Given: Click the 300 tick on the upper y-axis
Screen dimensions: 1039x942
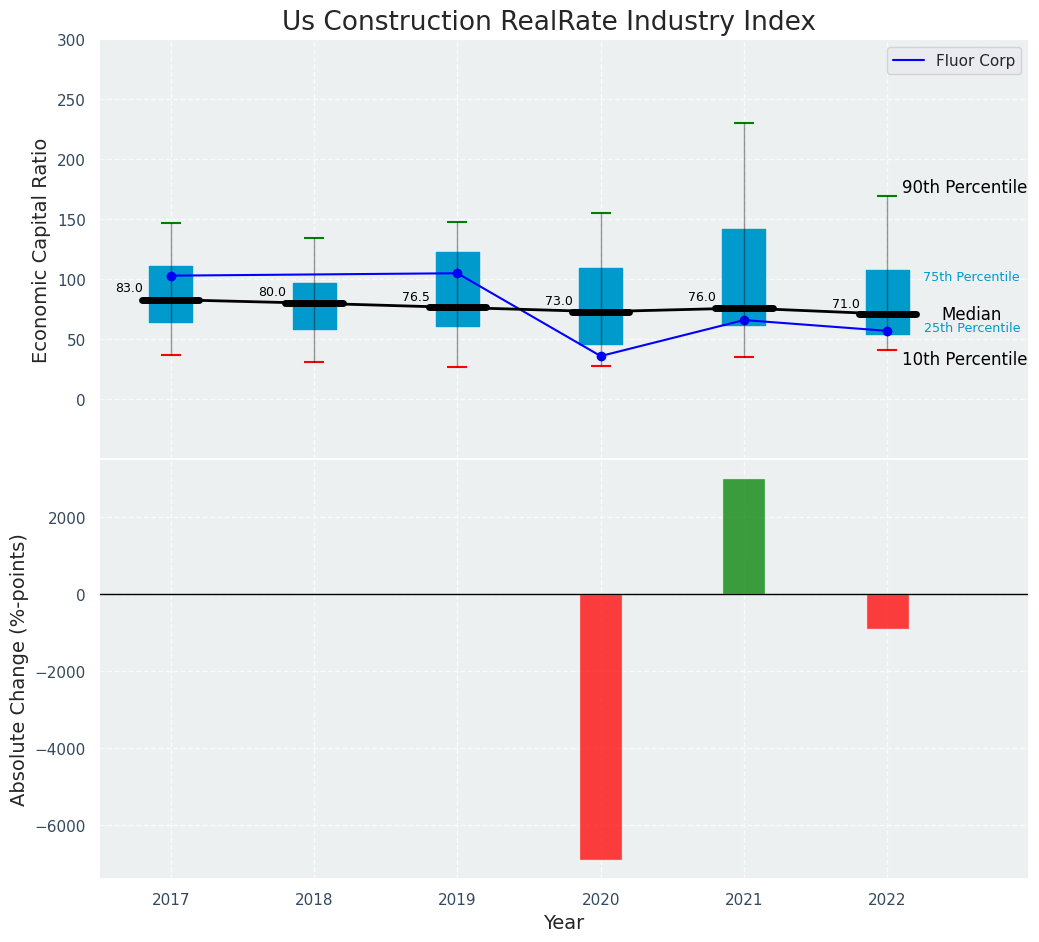Looking at the screenshot, I should (72, 40).
